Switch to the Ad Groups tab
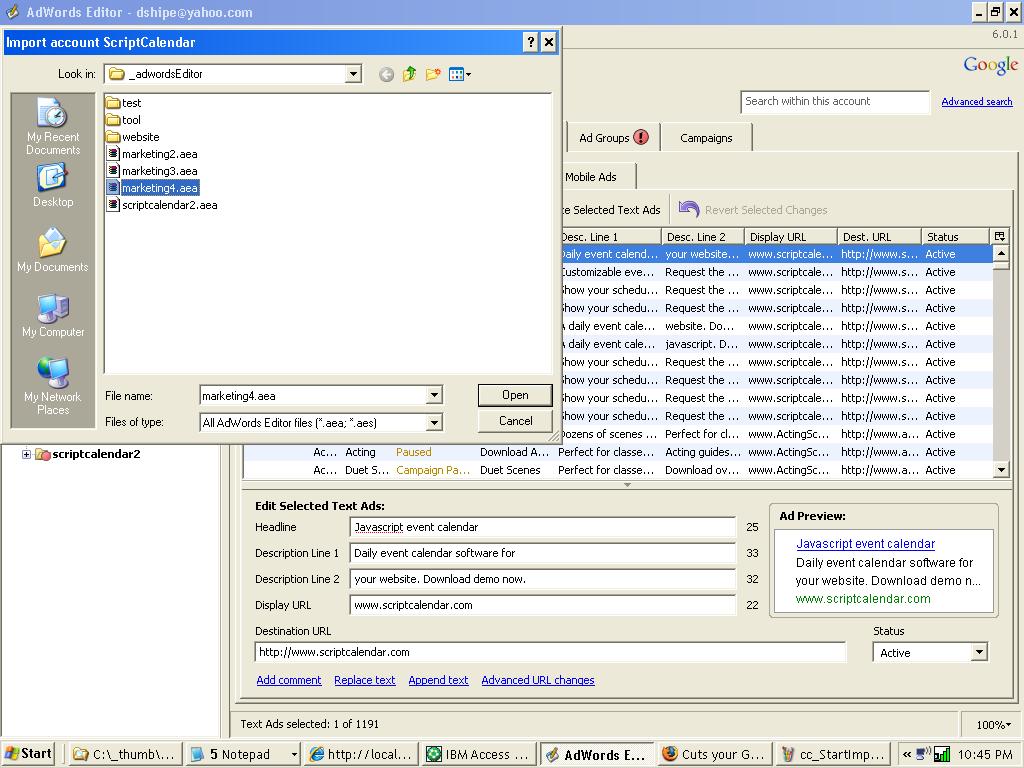This screenshot has height=768, width=1024. (613, 138)
